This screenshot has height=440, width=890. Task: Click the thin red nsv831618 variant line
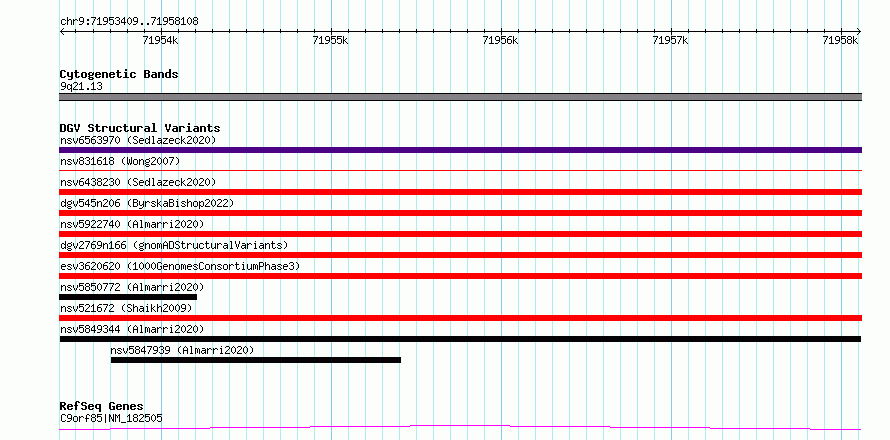460,170
